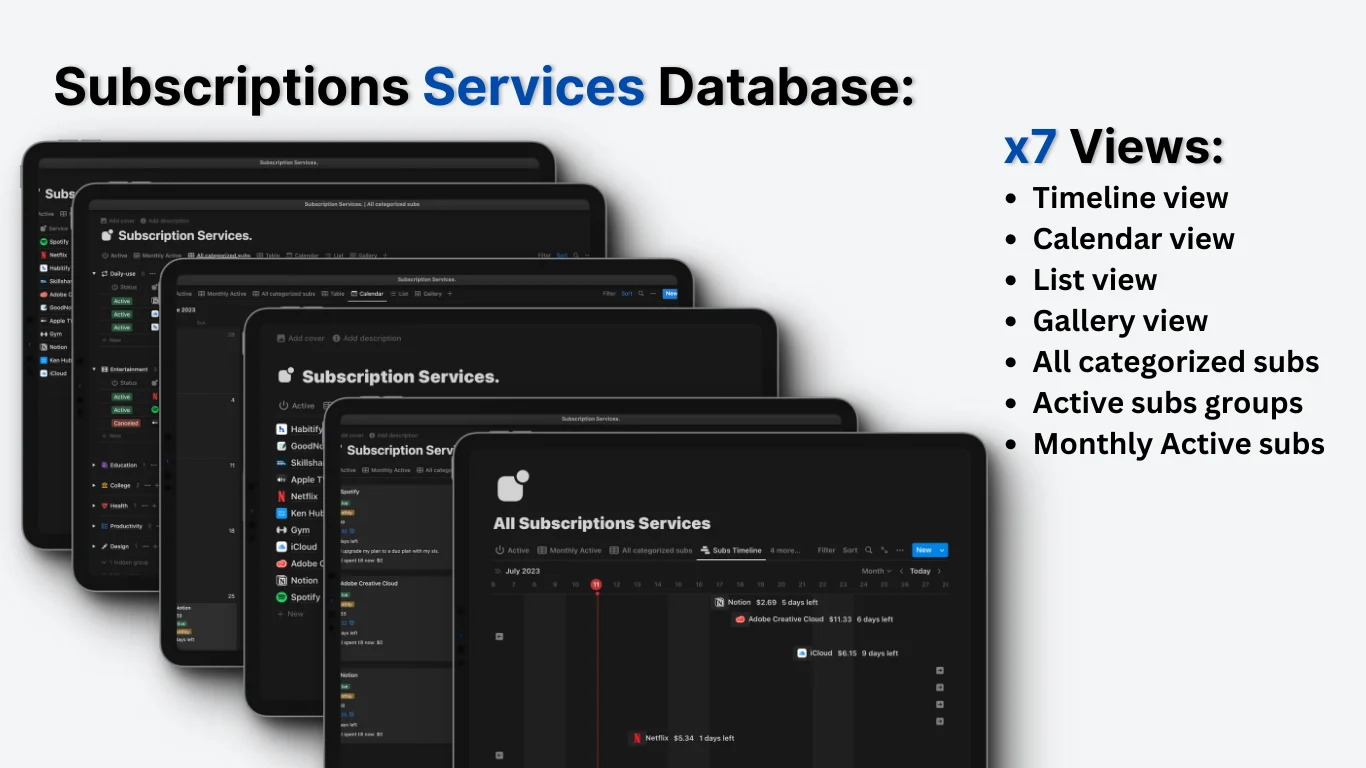Click Apple TV row in the list view window
1366x768 pixels.
pyautogui.click(x=300, y=479)
